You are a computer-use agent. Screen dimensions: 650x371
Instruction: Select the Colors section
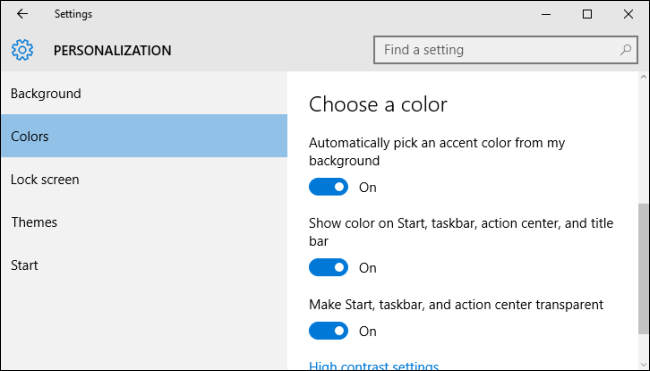(144, 136)
